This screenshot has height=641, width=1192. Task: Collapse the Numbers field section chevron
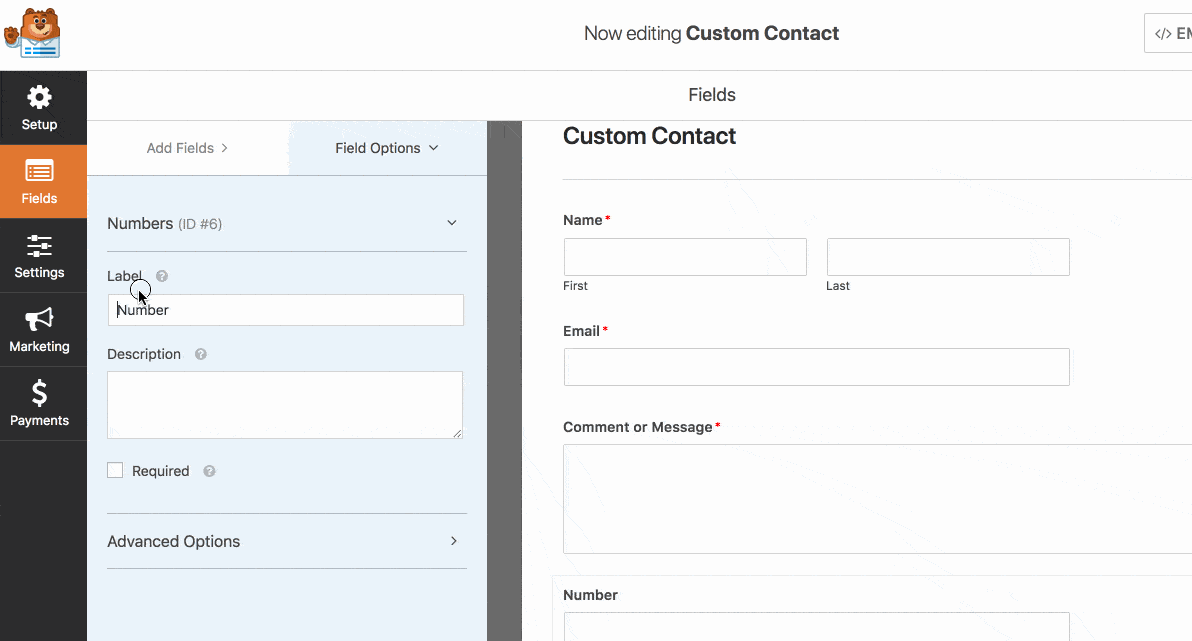click(x=452, y=223)
